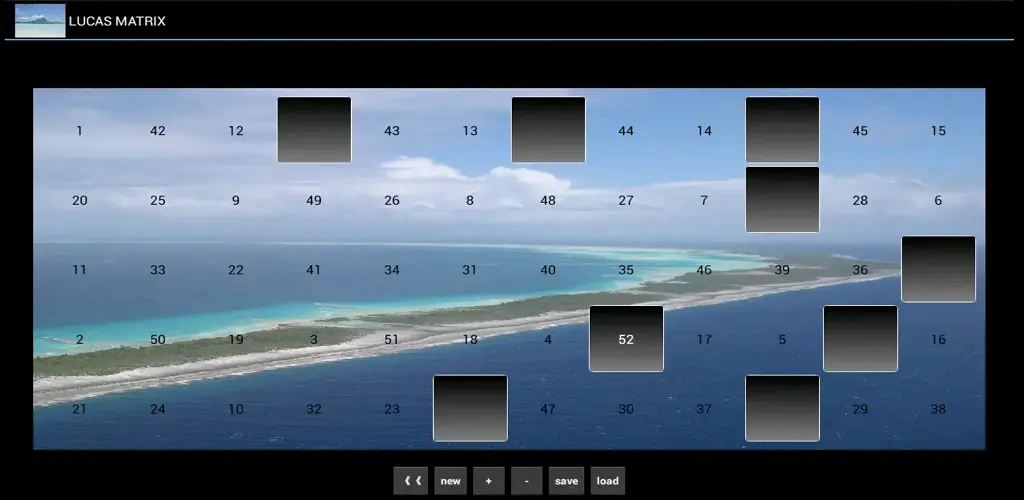Click tile number 46
The width and height of the screenshot is (1024, 500).
point(704,270)
